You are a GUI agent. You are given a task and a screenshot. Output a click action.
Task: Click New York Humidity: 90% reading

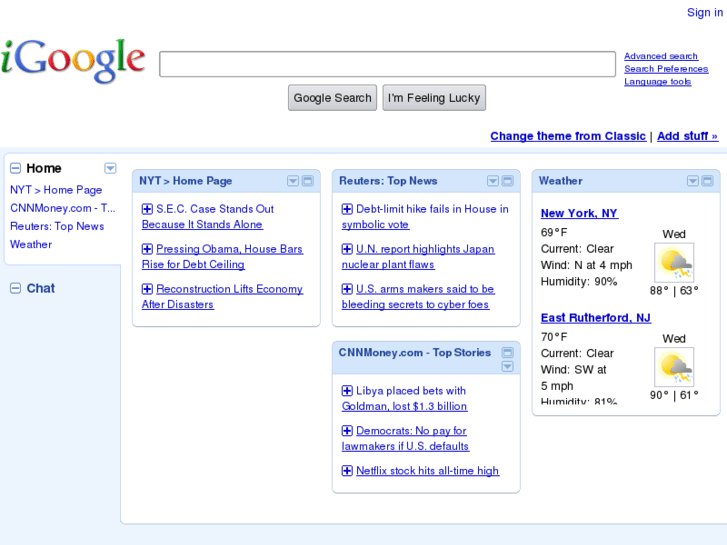click(x=579, y=282)
